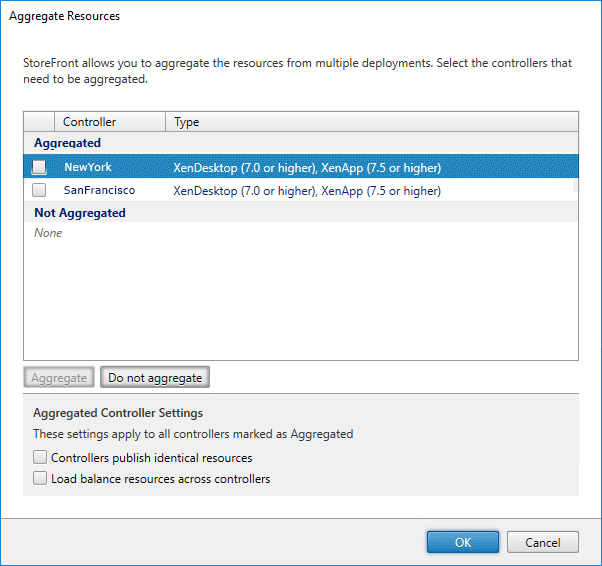Image resolution: width=602 pixels, height=566 pixels.
Task: Enable Load balance resources across controllers
Action: pyautogui.click(x=40, y=478)
